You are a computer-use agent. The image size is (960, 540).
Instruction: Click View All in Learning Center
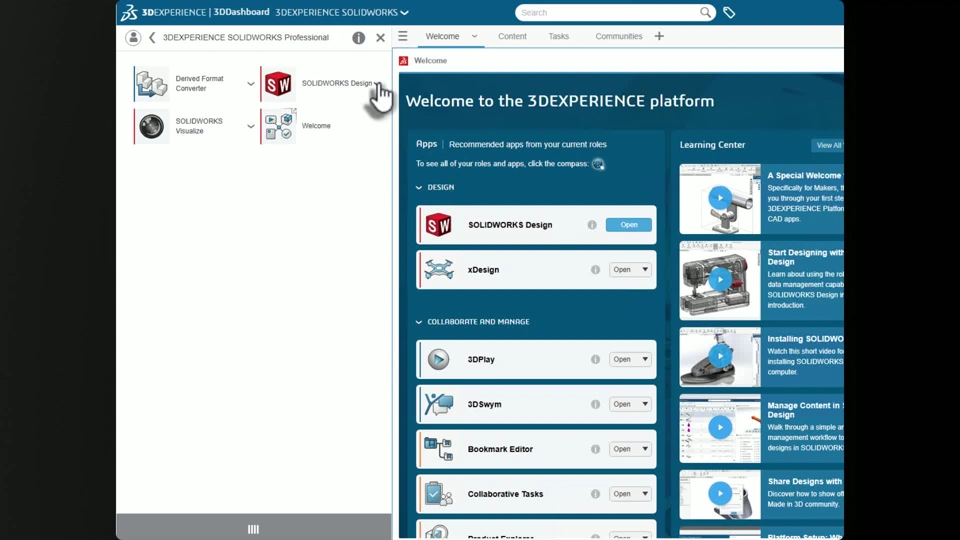click(x=828, y=145)
